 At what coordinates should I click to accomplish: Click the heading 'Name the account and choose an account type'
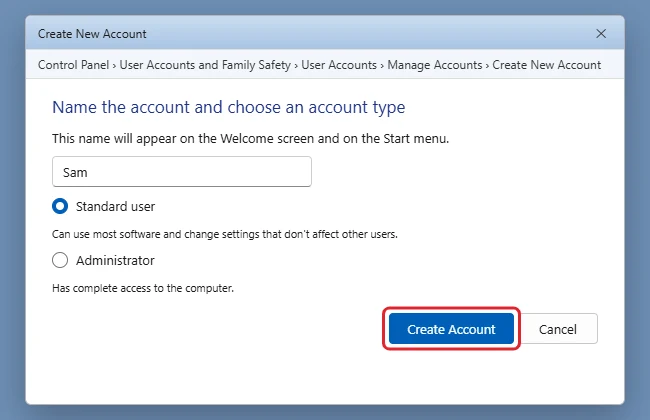coord(228,107)
